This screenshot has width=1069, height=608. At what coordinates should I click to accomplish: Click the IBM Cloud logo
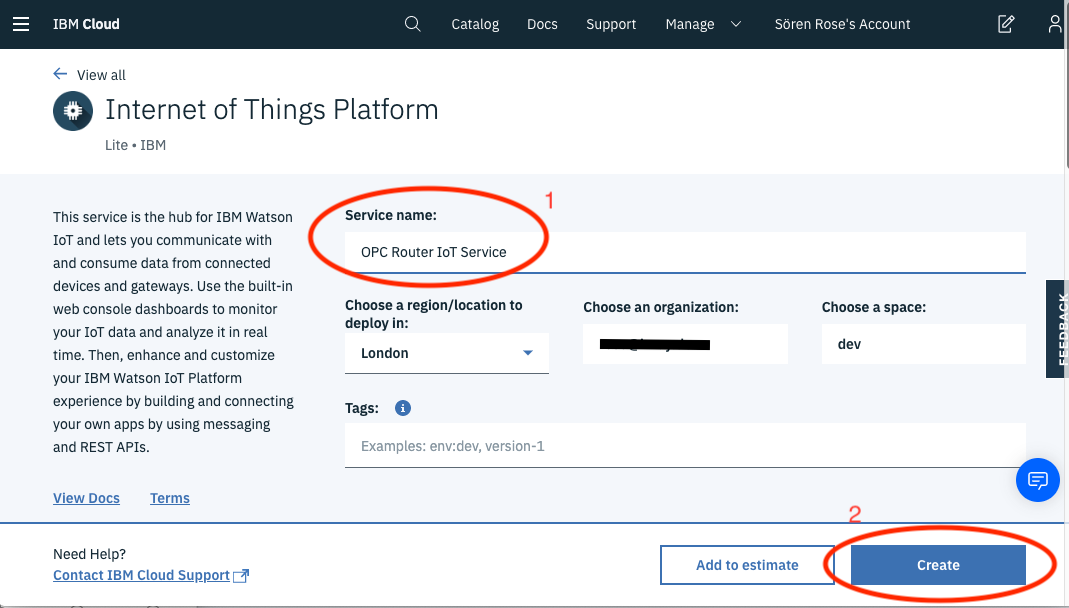click(86, 23)
